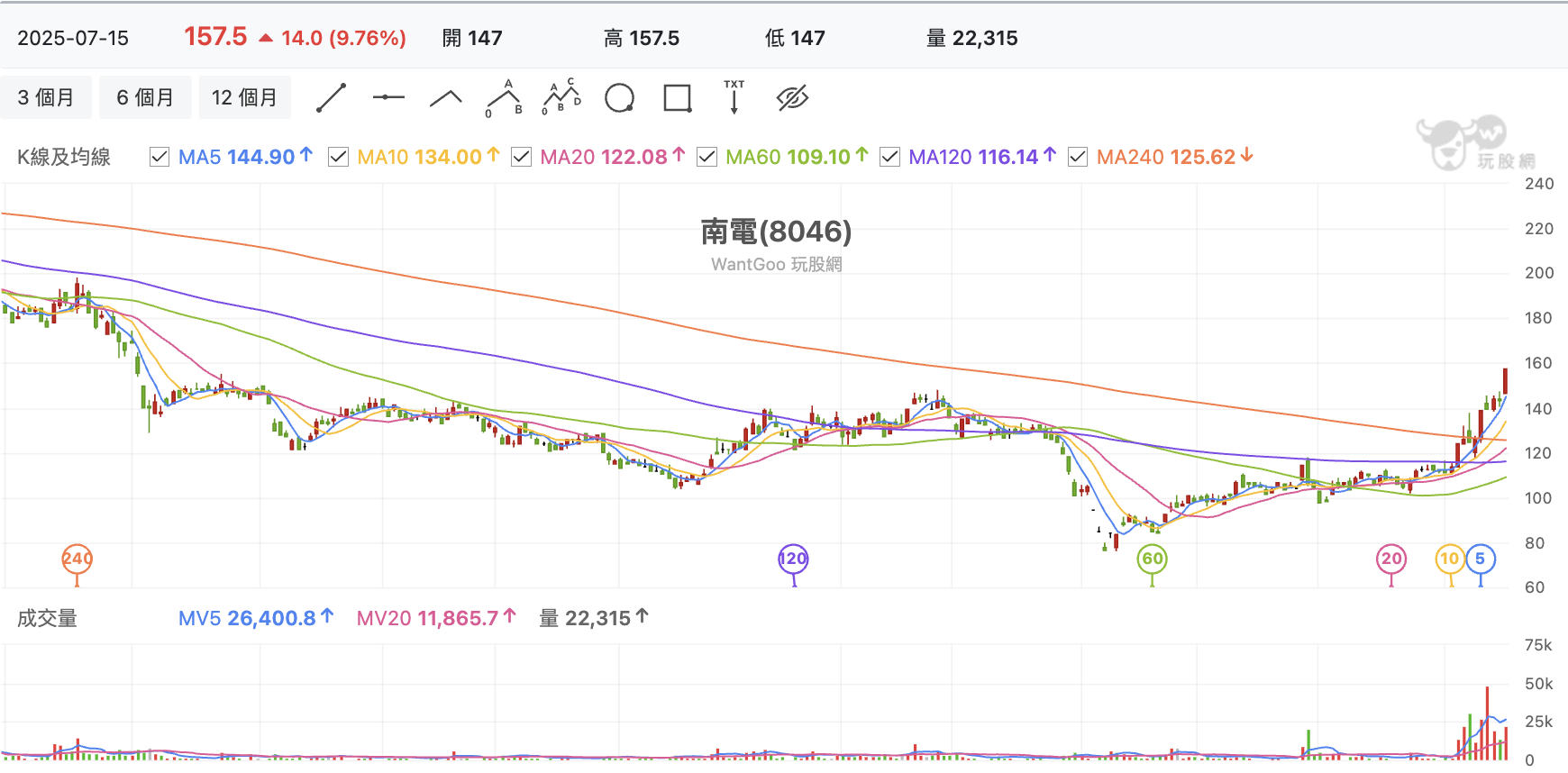
Task: Open the WantGoo 玩股網 watermark link
Action: (776, 264)
